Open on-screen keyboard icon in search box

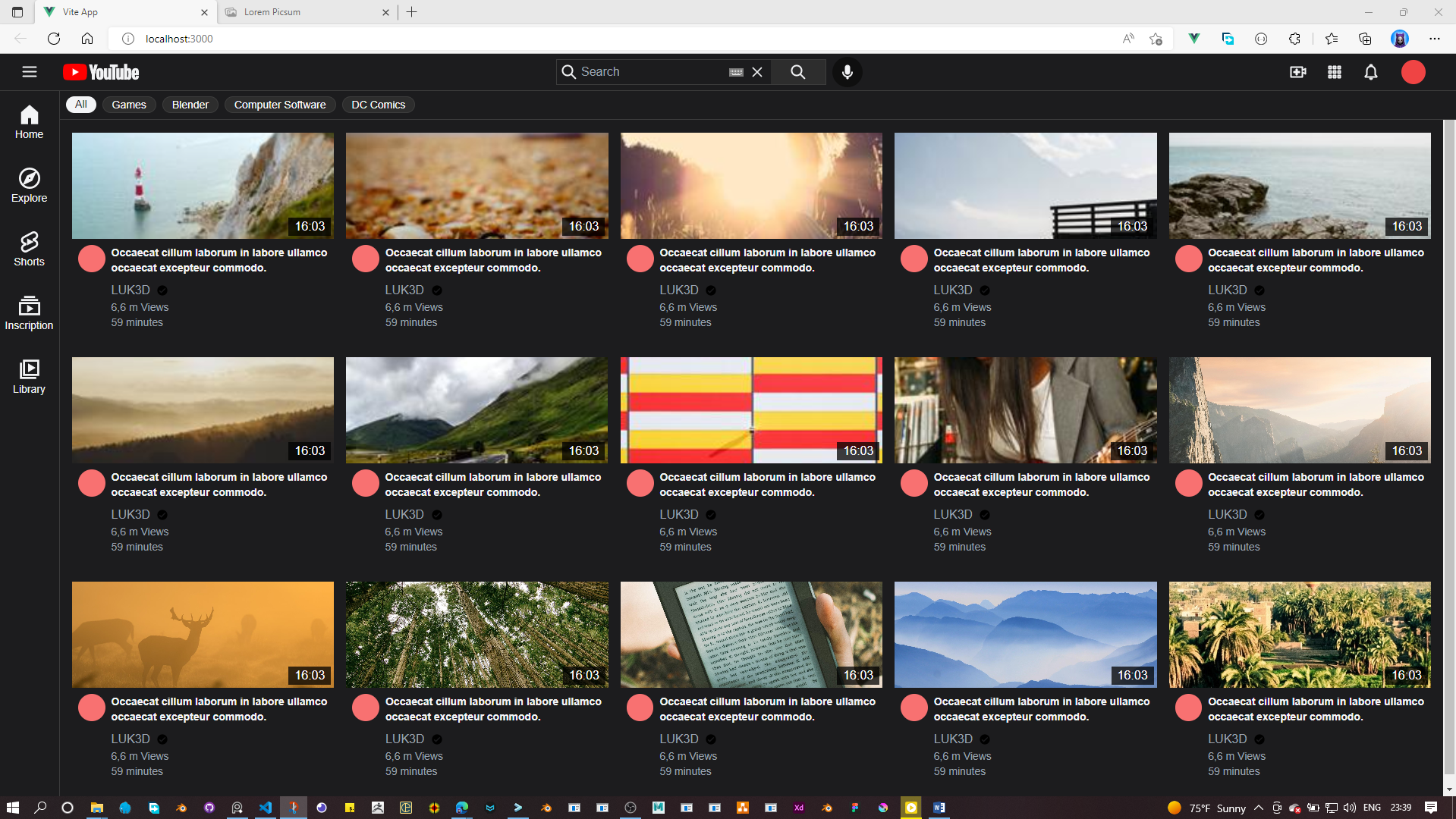[736, 72]
